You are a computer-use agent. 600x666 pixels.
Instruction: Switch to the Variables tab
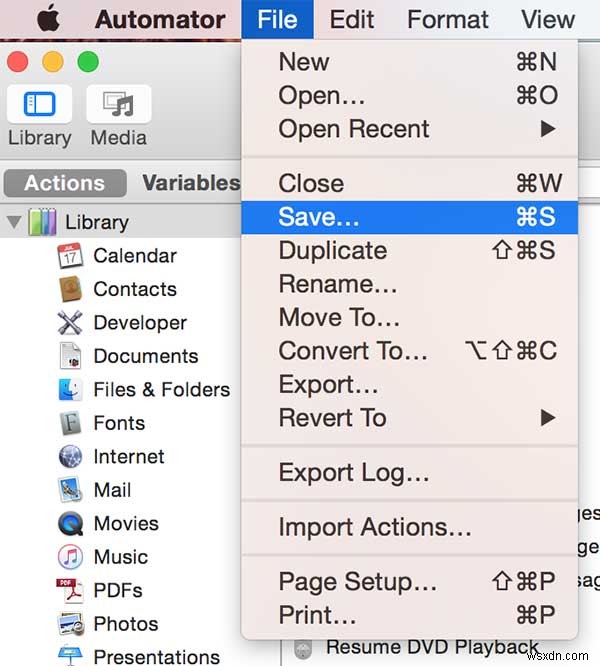point(191,183)
